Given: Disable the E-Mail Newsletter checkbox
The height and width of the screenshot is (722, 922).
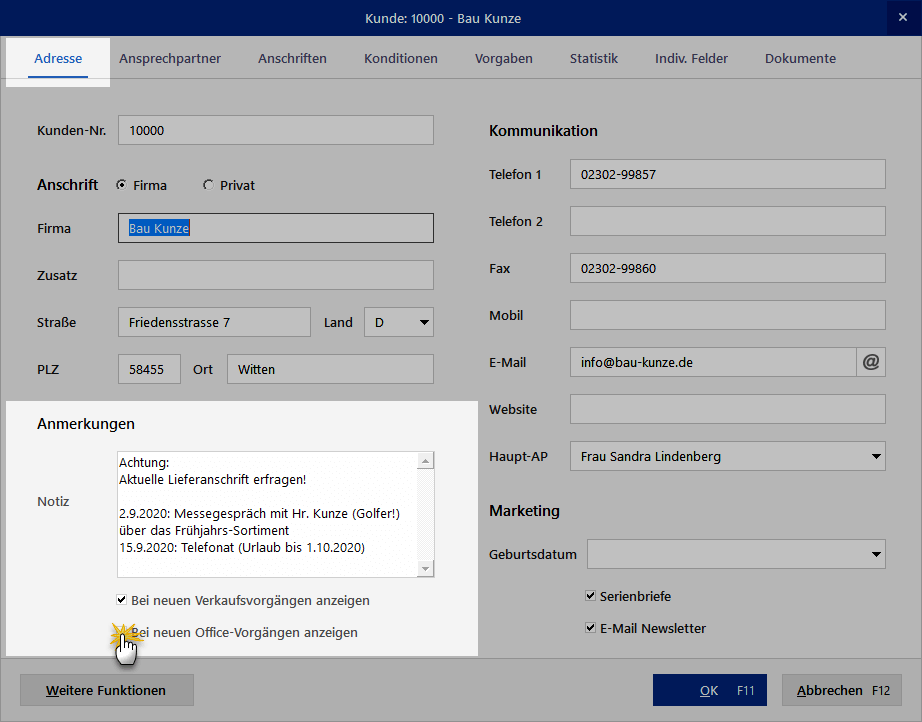Looking at the screenshot, I should (x=591, y=629).
